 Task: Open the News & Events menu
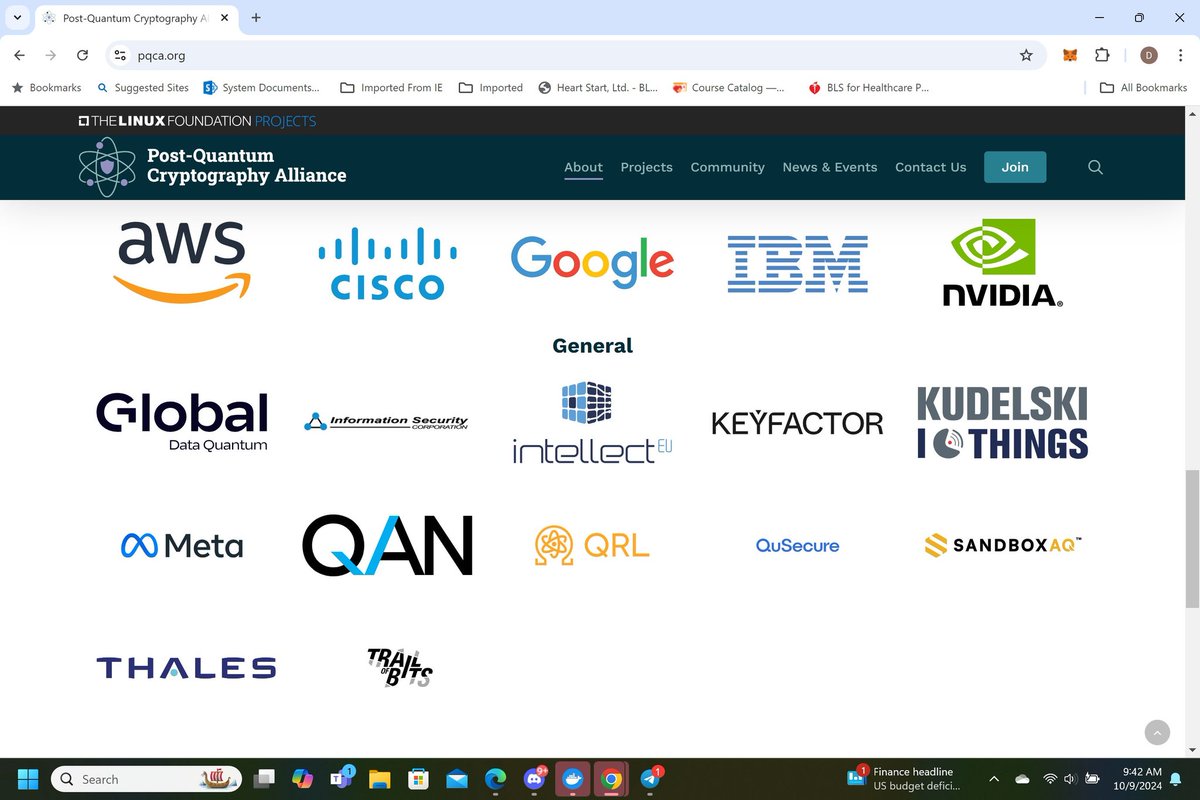[830, 167]
